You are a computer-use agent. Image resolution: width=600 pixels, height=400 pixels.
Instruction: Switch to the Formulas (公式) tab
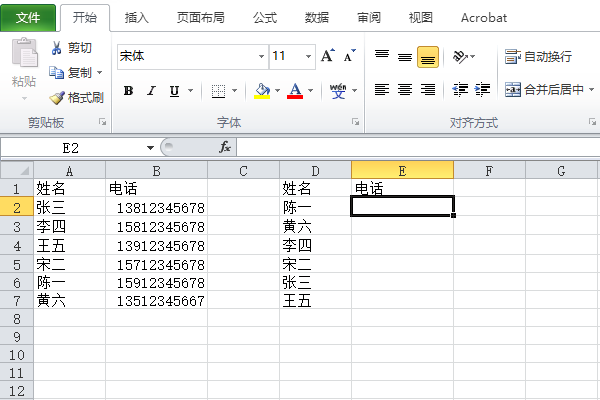click(x=265, y=18)
